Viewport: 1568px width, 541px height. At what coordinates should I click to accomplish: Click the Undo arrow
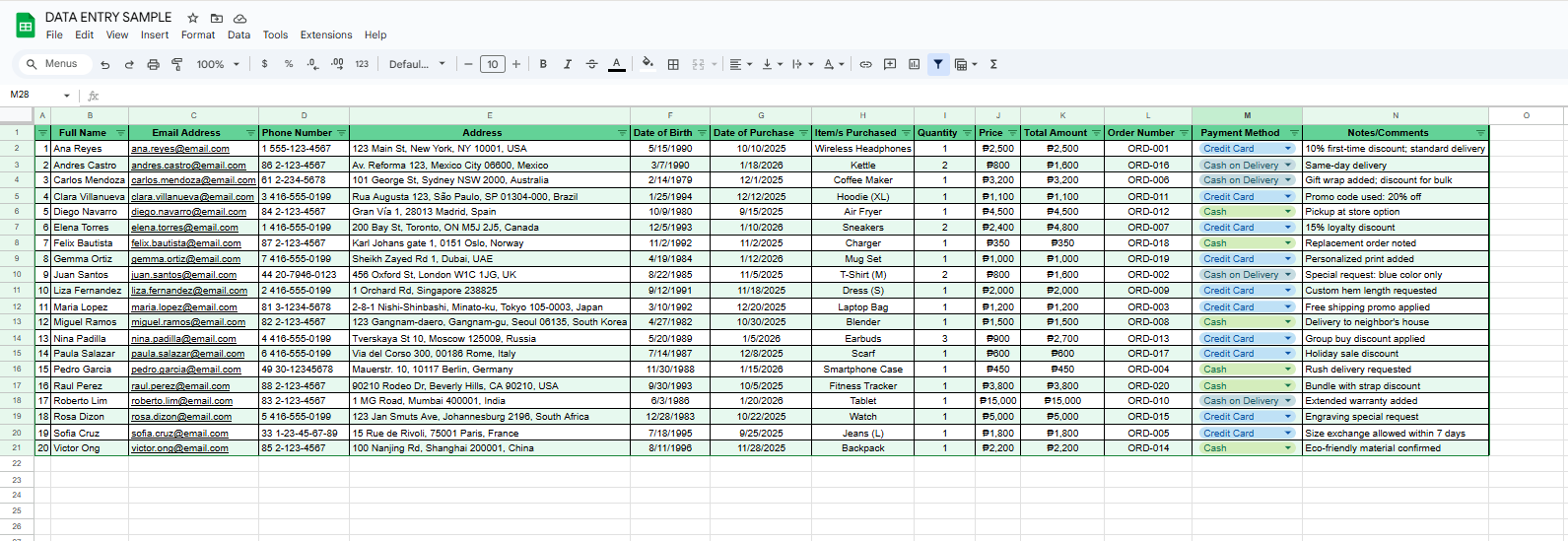click(105, 64)
